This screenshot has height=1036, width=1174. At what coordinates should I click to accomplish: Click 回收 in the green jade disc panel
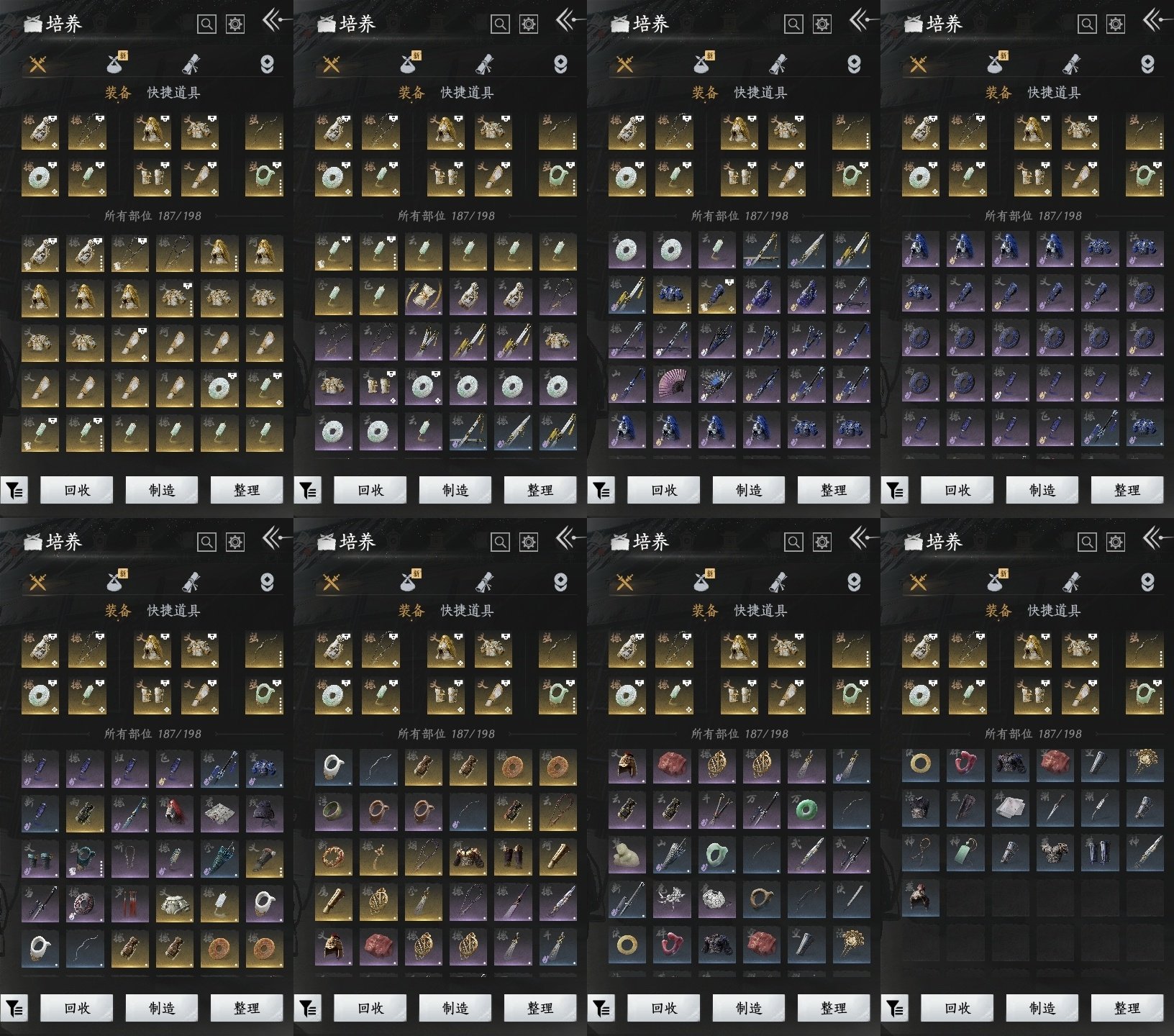[664, 1008]
